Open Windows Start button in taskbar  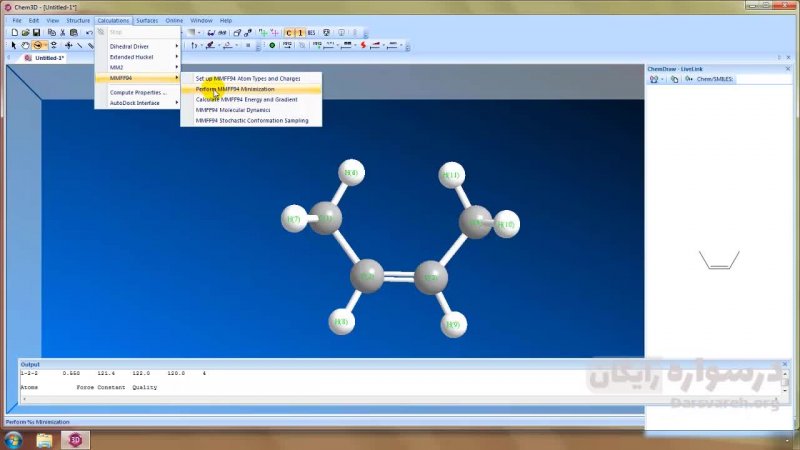[x=14, y=439]
